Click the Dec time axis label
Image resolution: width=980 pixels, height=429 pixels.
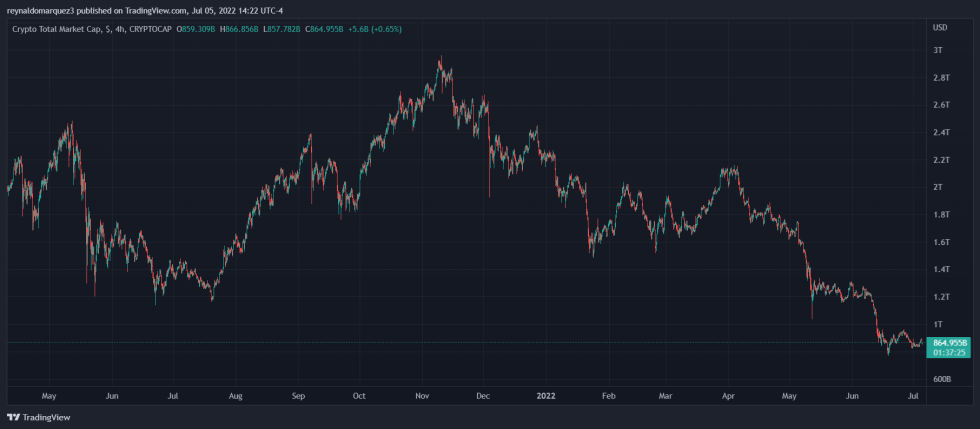(482, 396)
